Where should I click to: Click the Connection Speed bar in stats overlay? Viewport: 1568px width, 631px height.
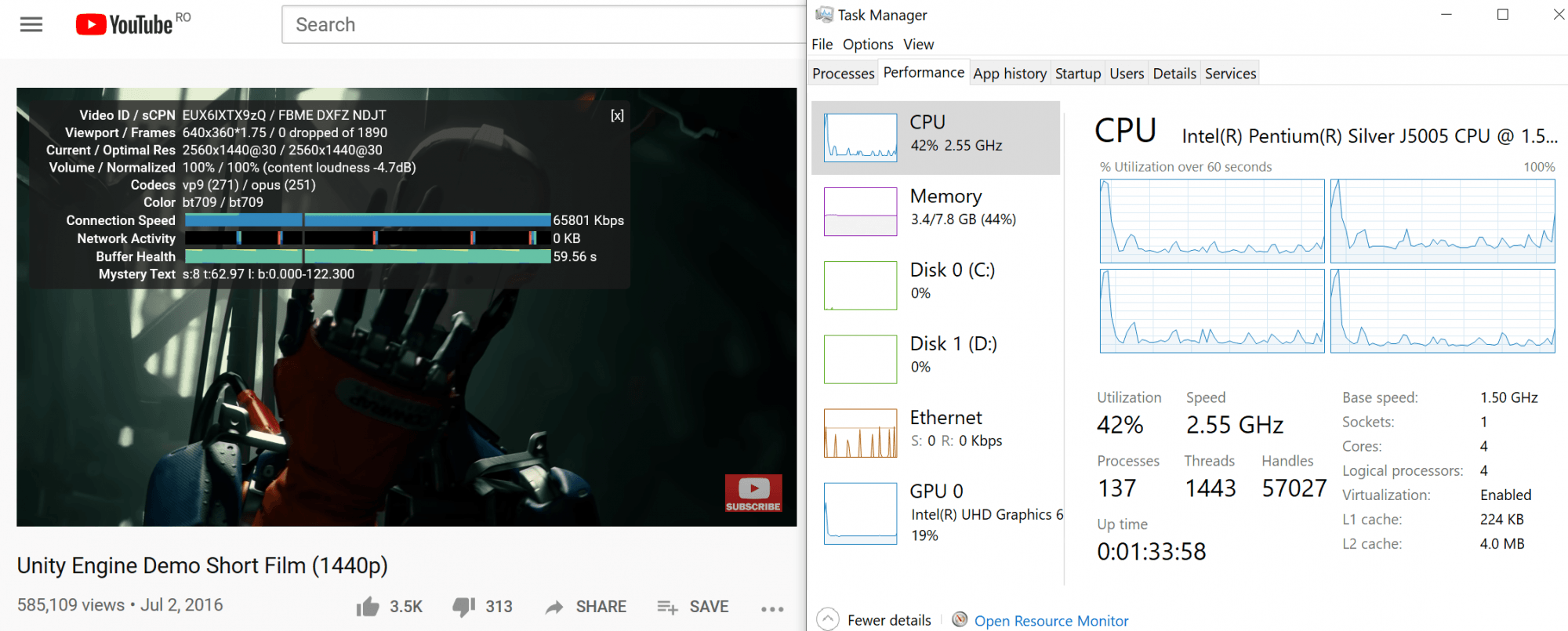coord(368,220)
